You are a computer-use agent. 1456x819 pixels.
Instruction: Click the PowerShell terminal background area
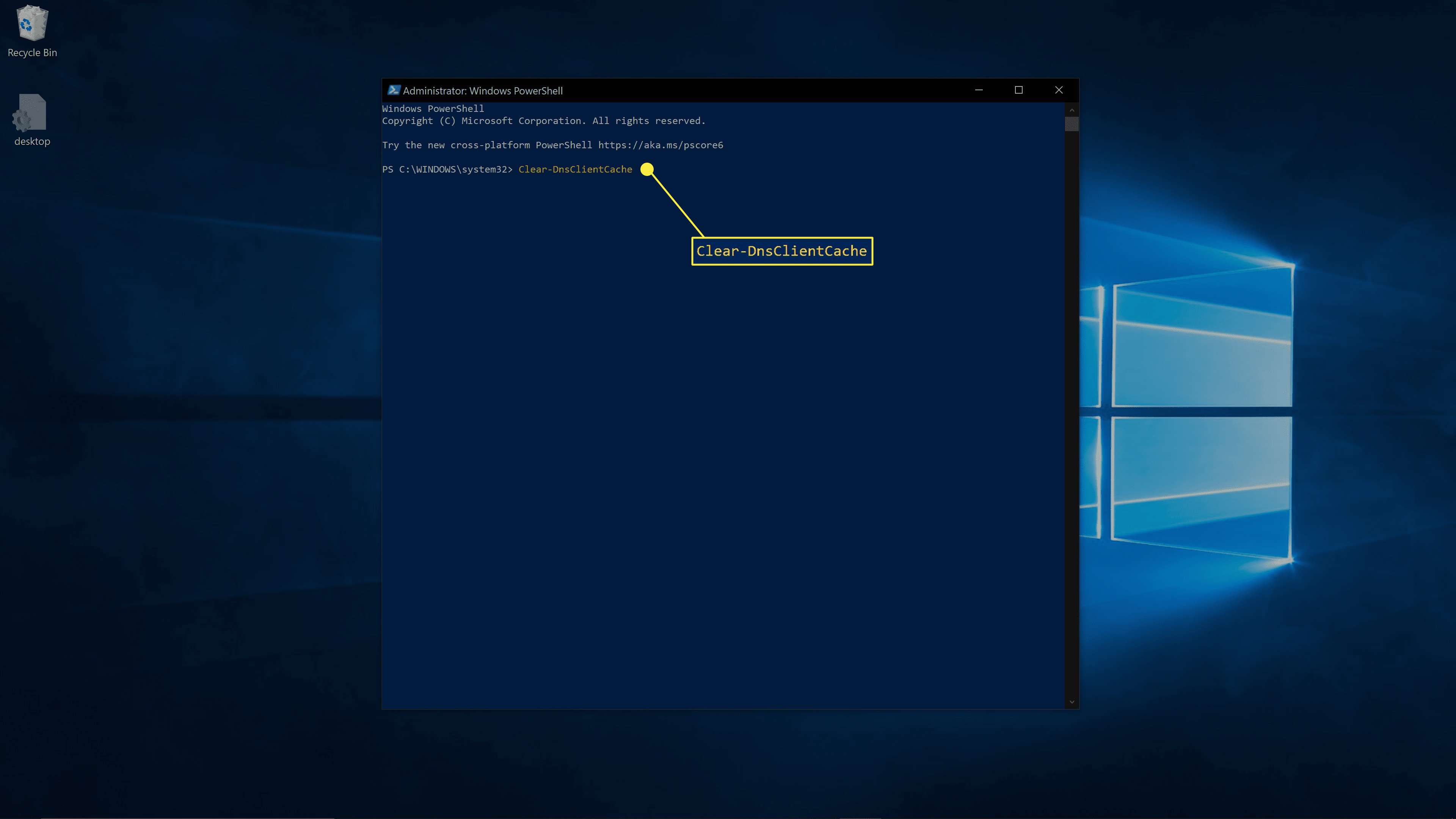tap(728, 450)
